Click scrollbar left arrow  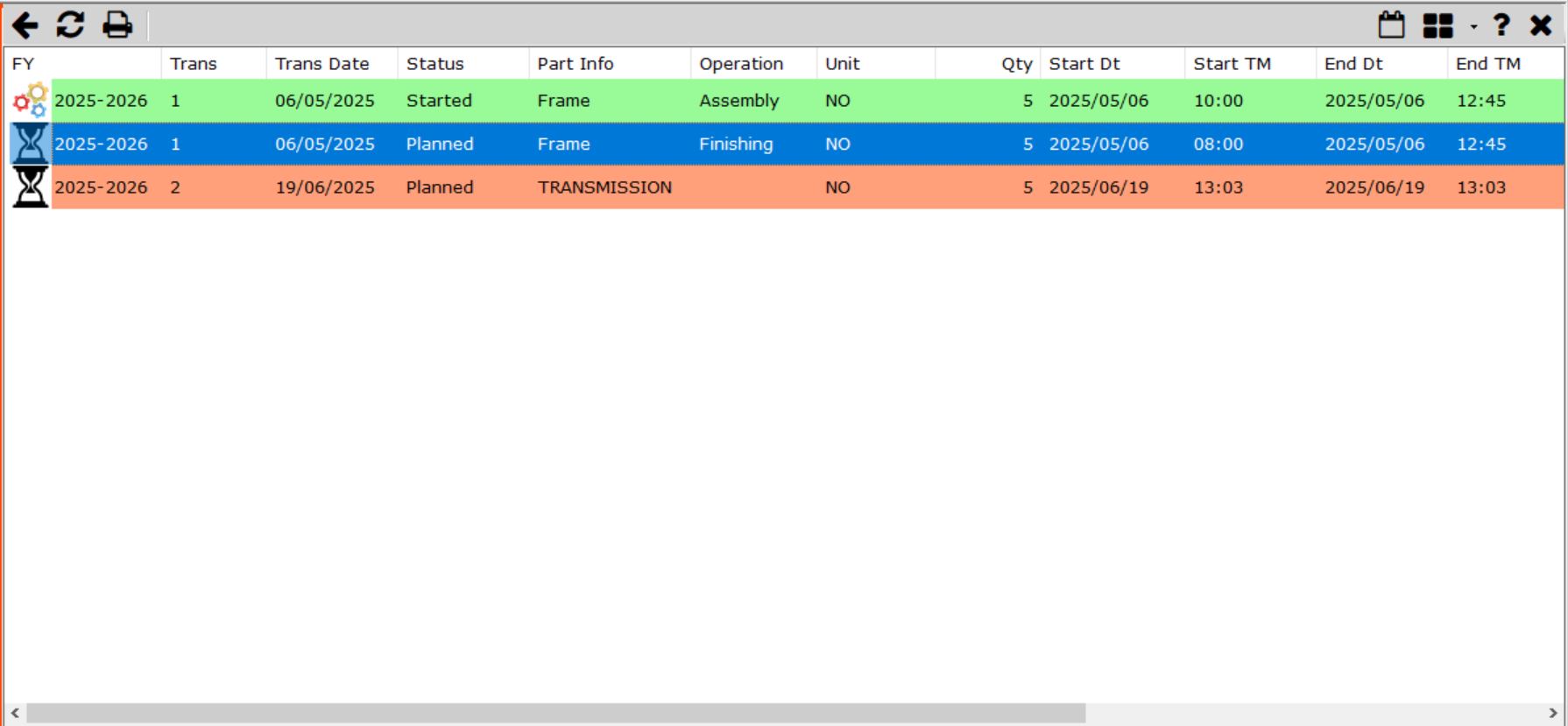click(x=14, y=713)
